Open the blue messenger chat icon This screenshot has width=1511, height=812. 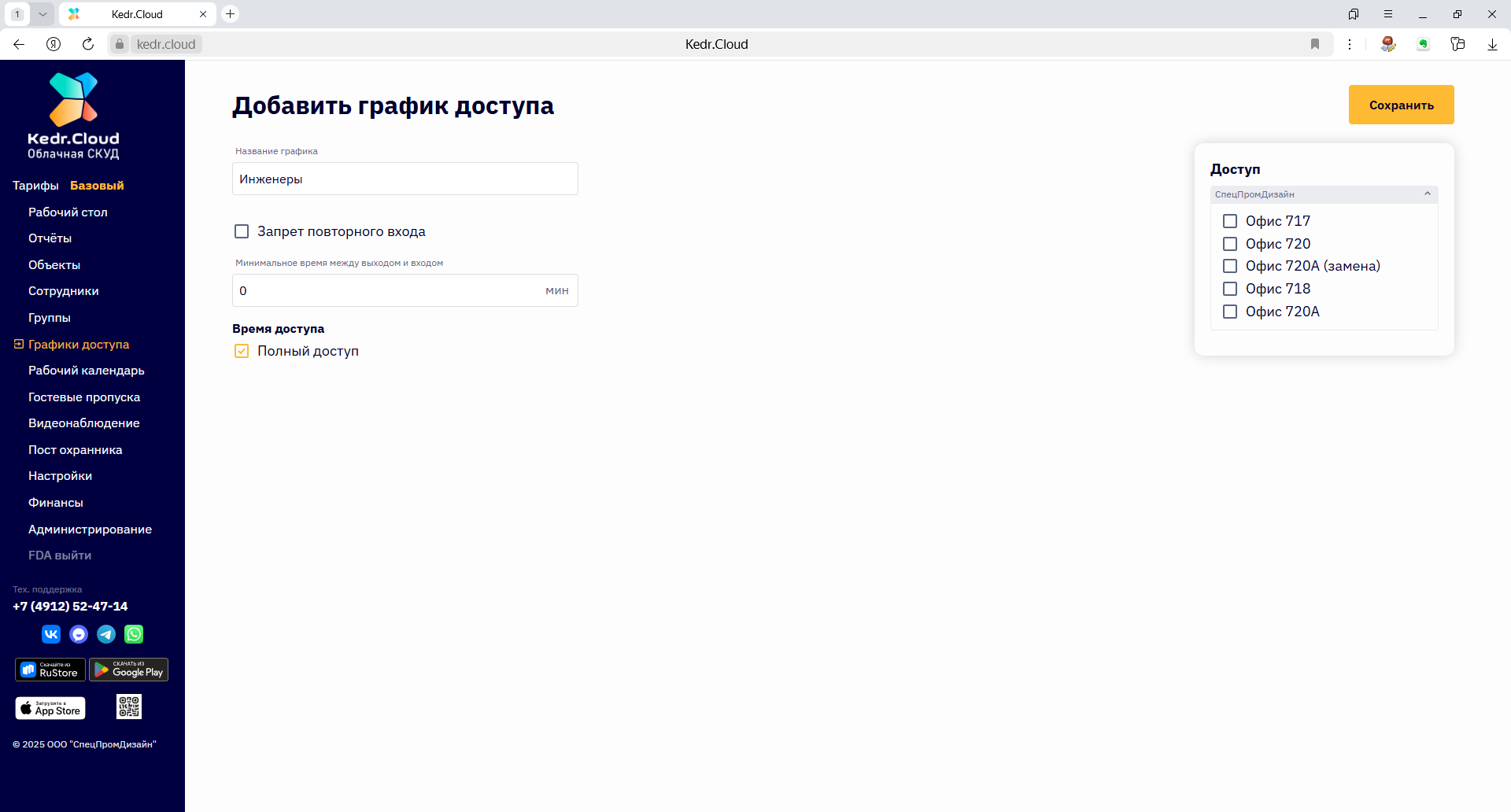point(79,634)
